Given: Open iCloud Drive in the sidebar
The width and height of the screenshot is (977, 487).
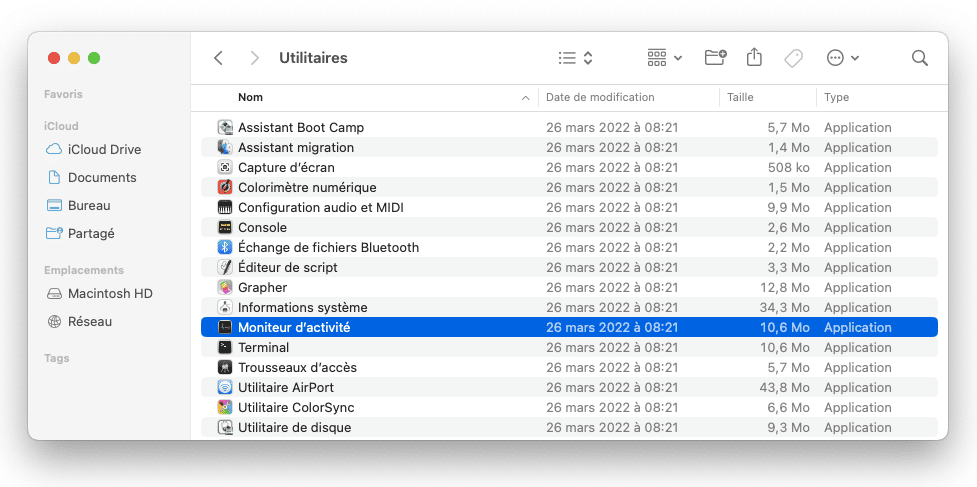Looking at the screenshot, I should pos(94,149).
